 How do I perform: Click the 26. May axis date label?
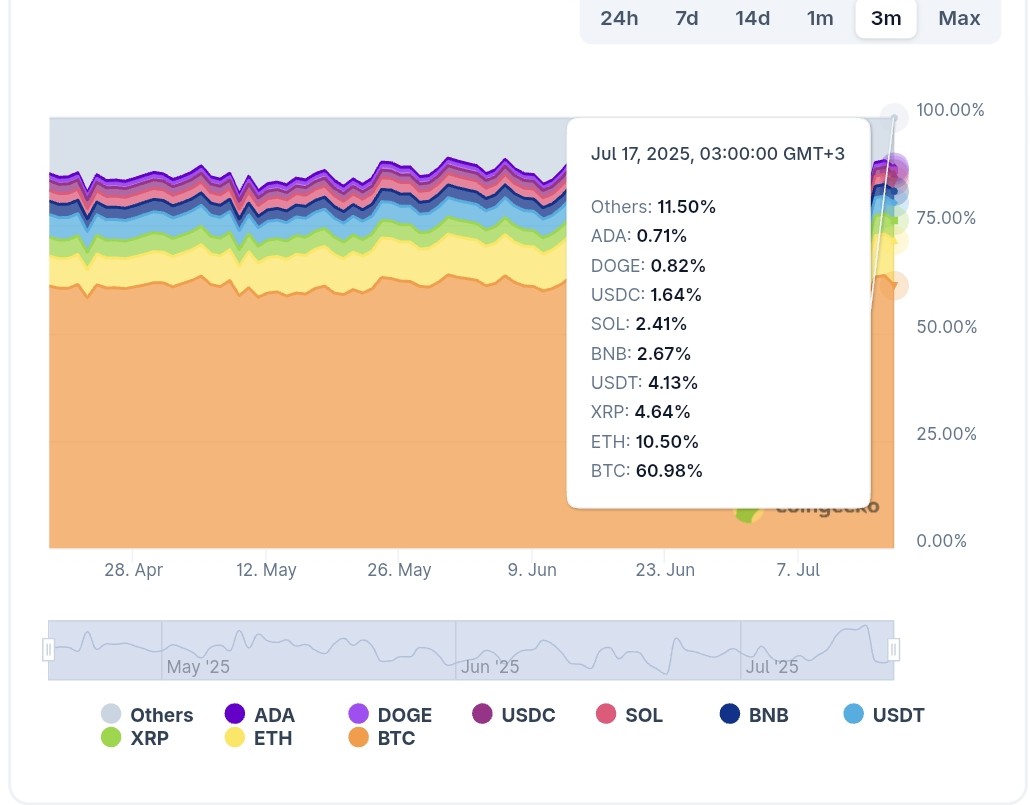[399, 570]
